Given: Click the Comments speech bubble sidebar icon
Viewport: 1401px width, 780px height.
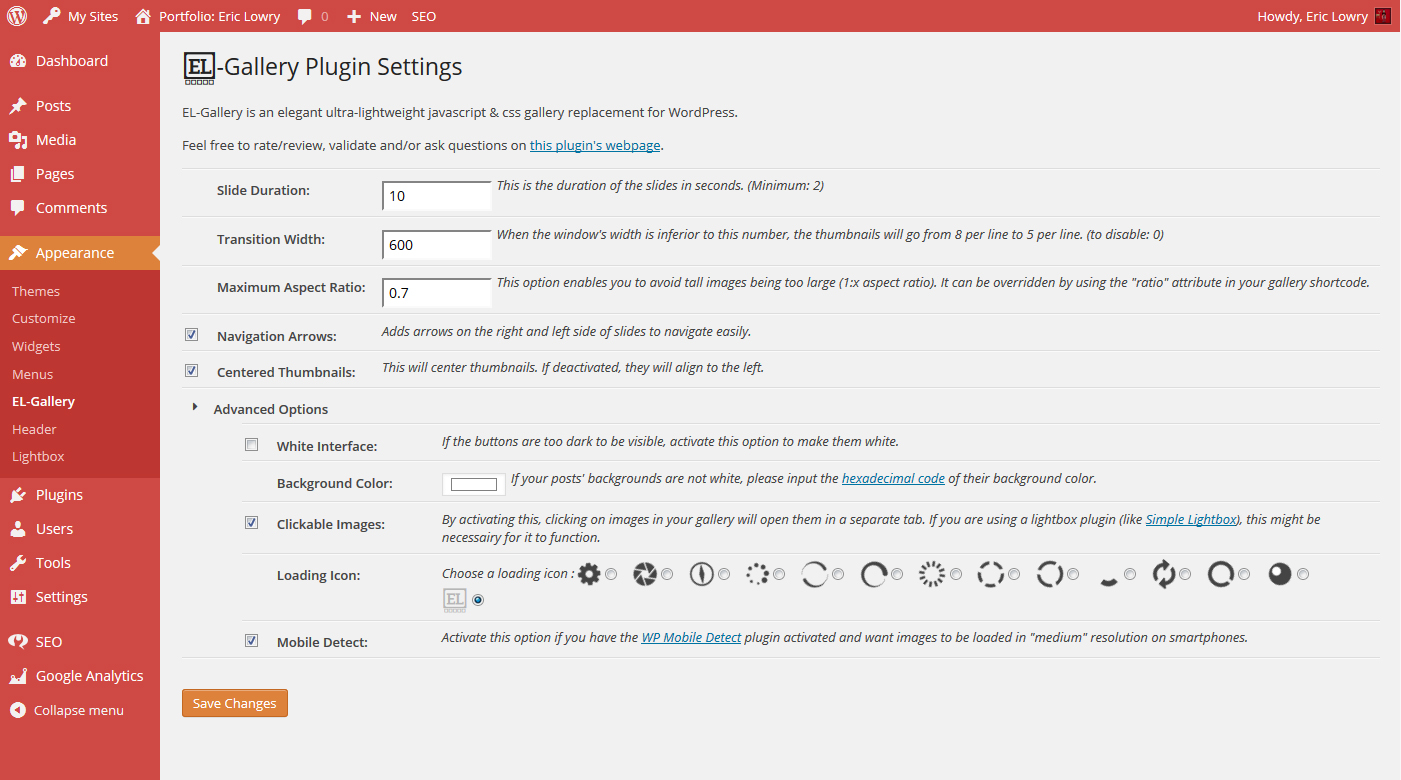Looking at the screenshot, I should (x=18, y=208).
